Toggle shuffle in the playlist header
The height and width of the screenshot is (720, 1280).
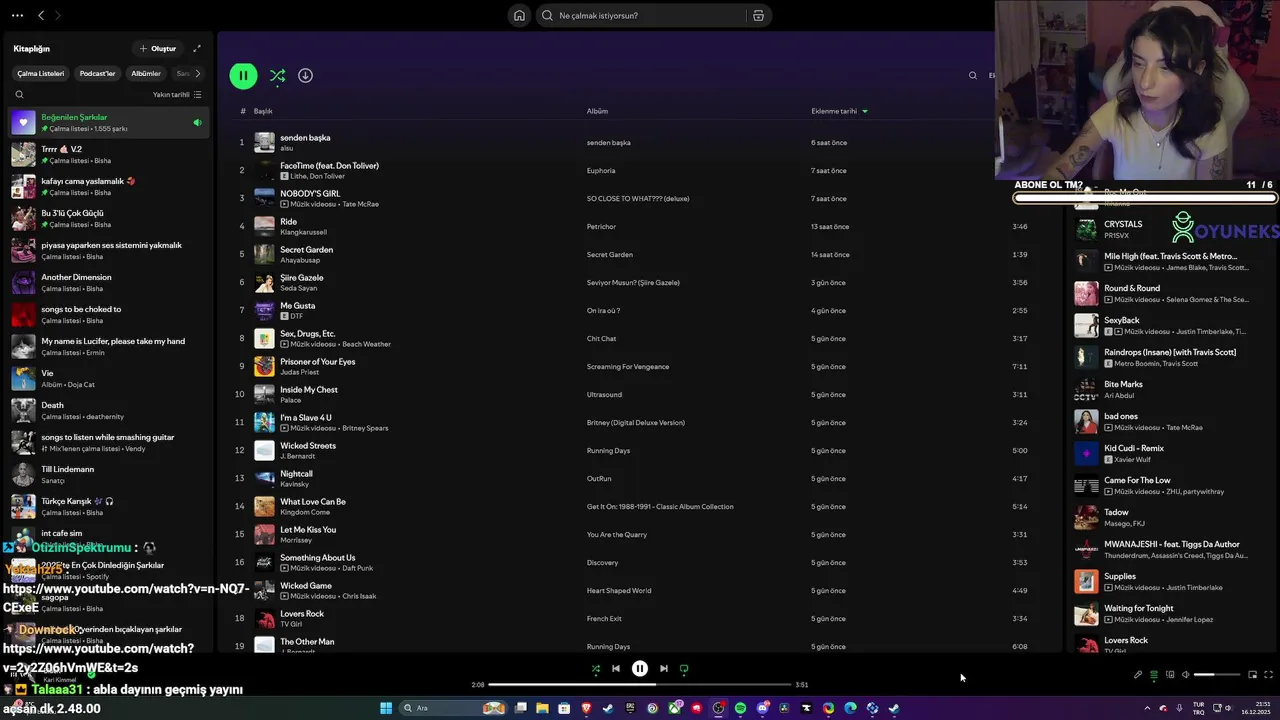tap(277, 75)
